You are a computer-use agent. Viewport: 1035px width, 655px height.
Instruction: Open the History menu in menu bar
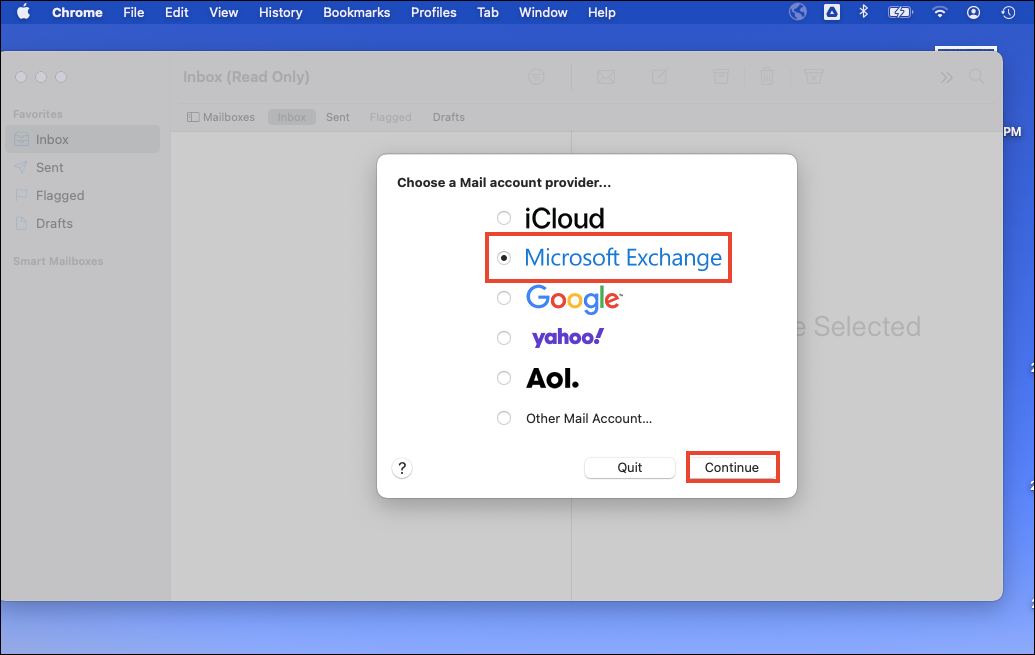click(x=280, y=13)
